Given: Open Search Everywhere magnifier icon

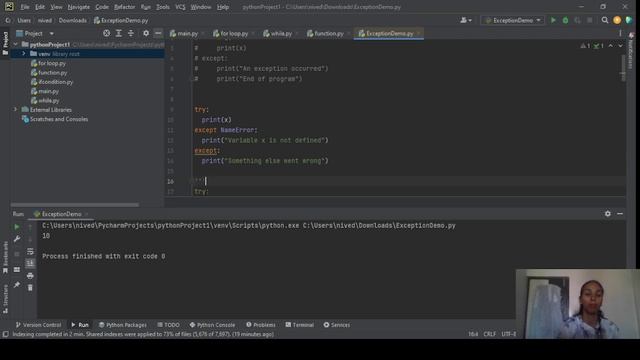Looking at the screenshot, I should pos(604,20).
